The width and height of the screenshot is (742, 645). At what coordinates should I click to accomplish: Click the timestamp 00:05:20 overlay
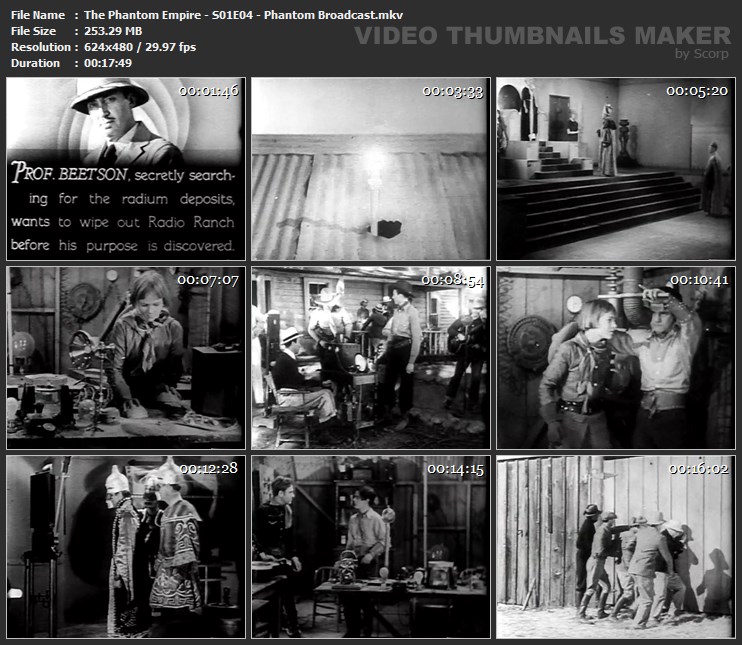pos(697,91)
